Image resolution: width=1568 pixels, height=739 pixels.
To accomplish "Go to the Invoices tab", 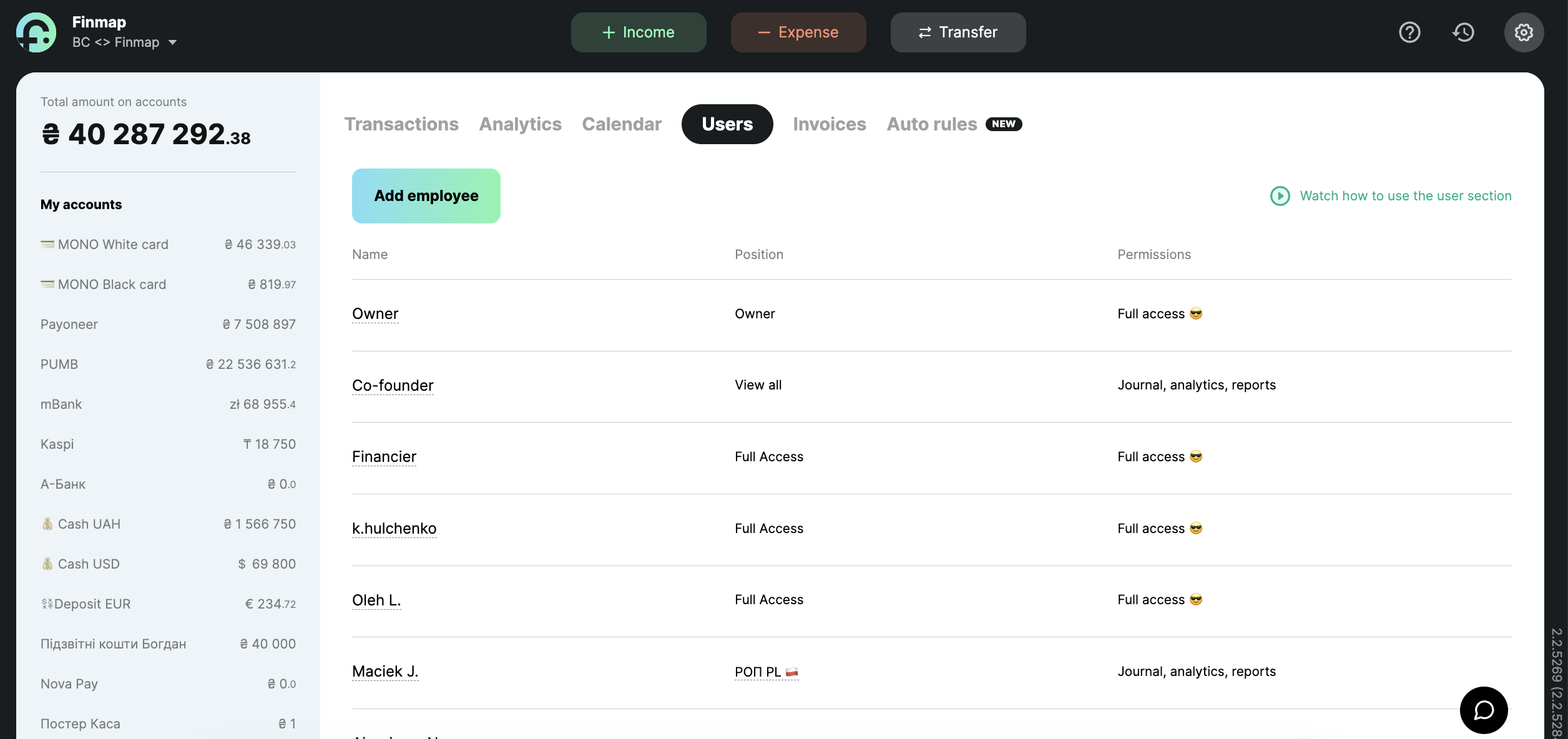I will click(830, 124).
